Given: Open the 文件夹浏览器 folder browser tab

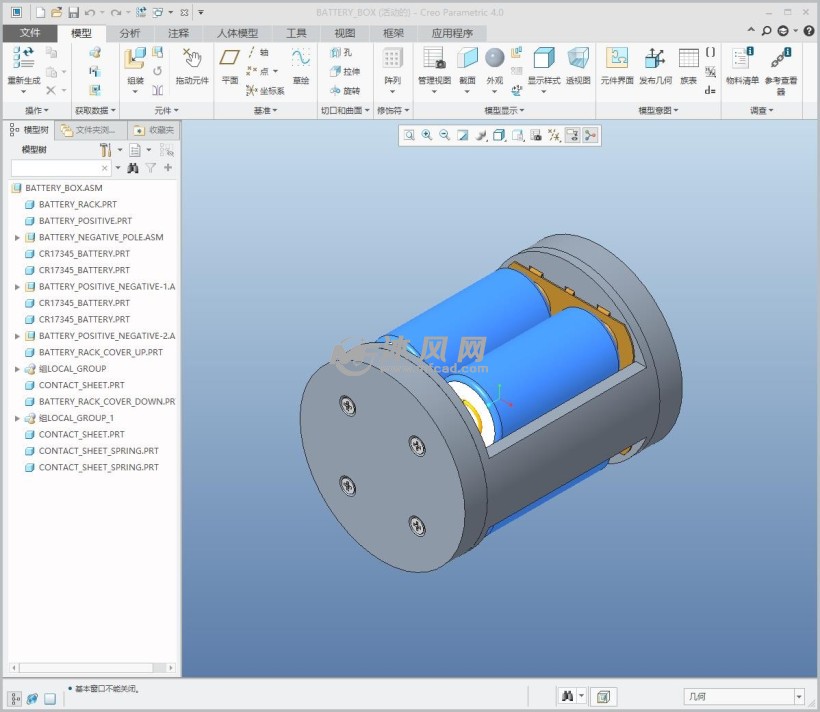Looking at the screenshot, I should (x=91, y=130).
